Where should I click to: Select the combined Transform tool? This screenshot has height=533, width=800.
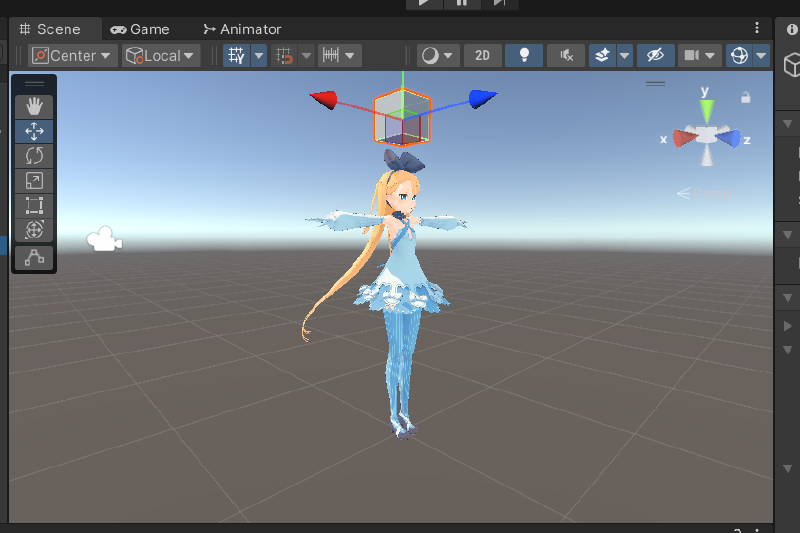coord(34,231)
